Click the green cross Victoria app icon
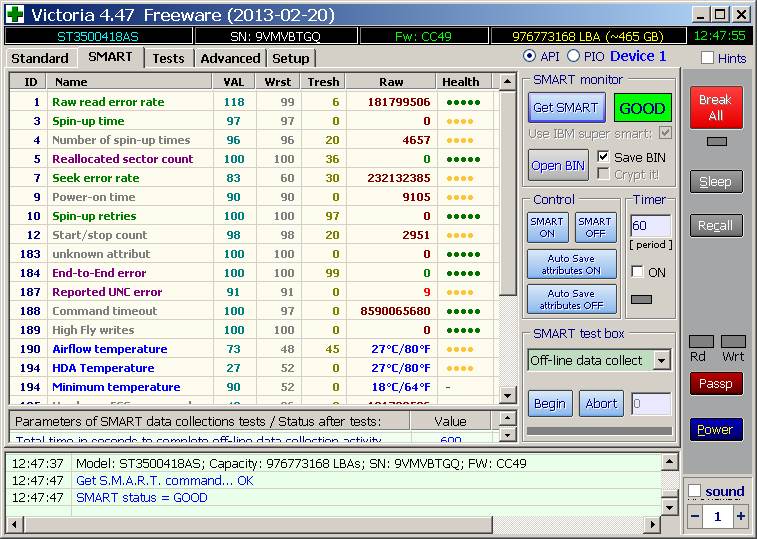757x539 pixels. [x=14, y=14]
